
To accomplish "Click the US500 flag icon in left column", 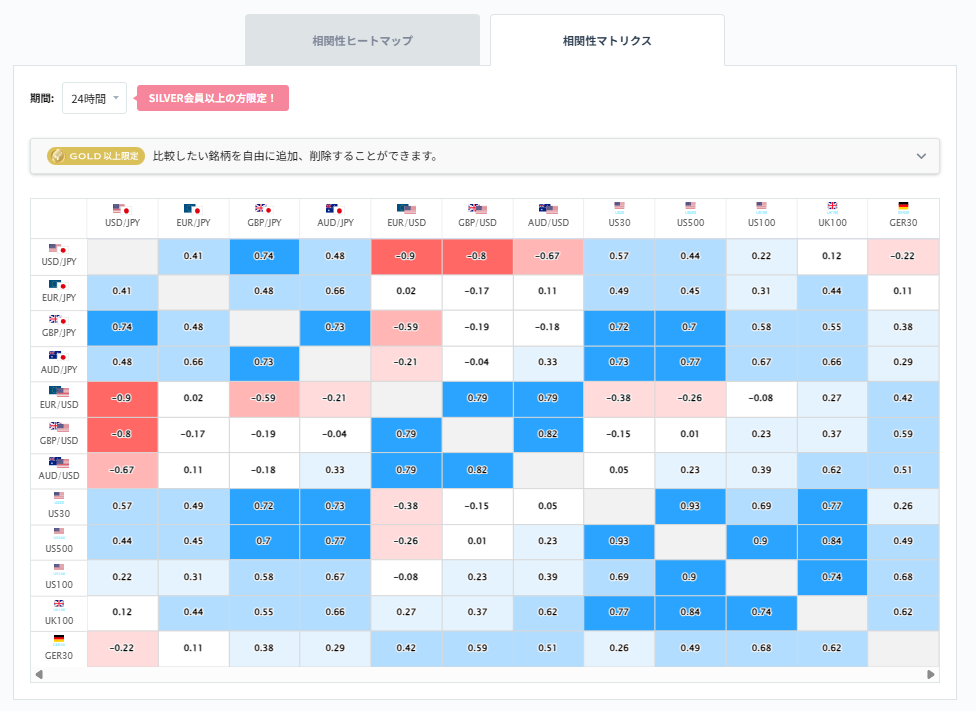I will [x=59, y=534].
